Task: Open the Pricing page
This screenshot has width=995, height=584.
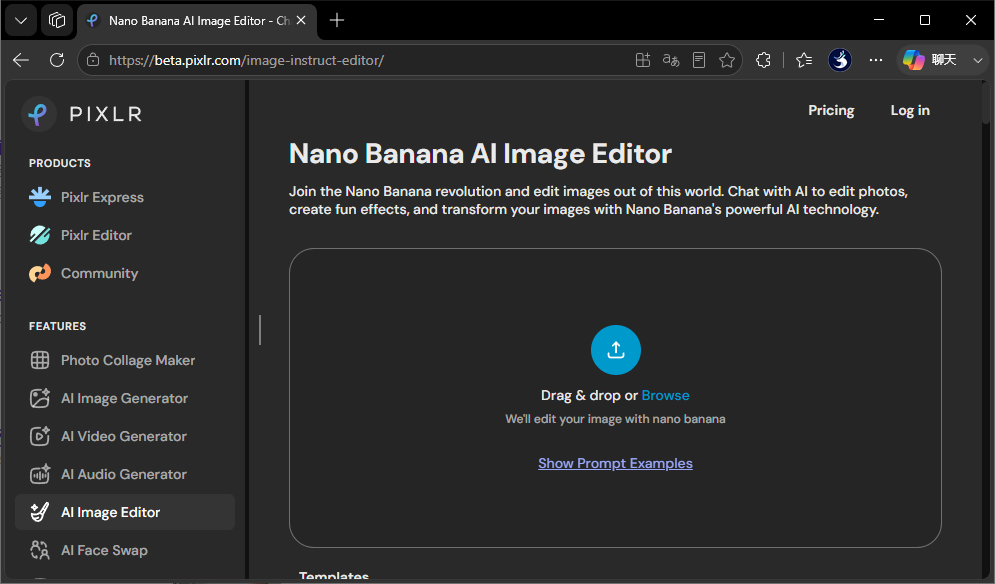Action: 831,110
